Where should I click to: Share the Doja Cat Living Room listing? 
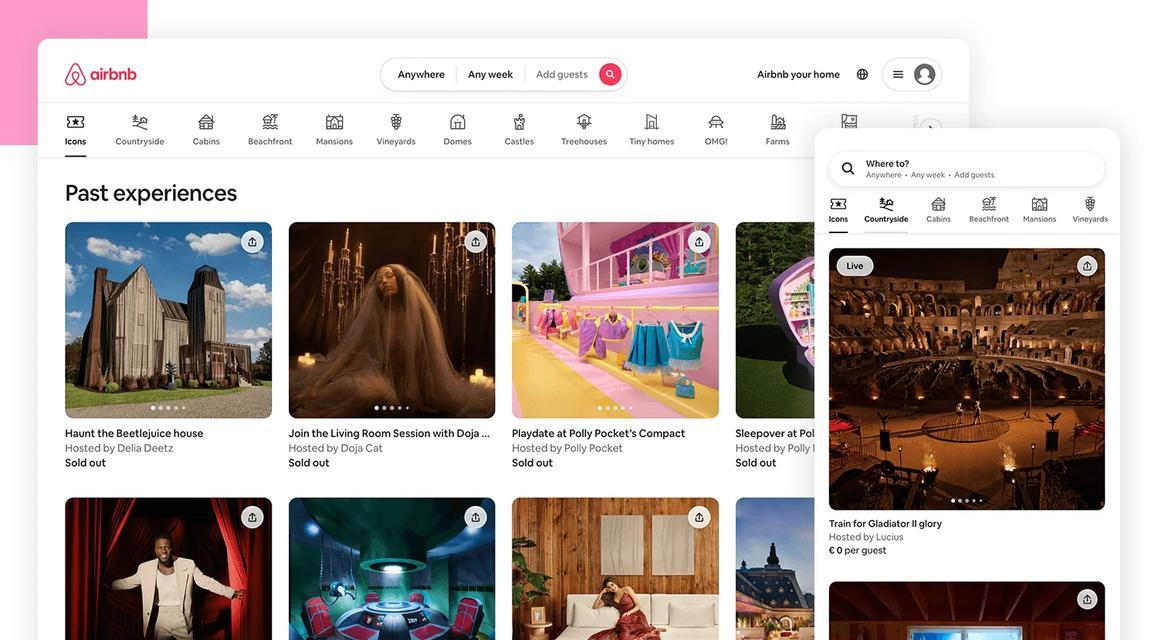(x=476, y=242)
